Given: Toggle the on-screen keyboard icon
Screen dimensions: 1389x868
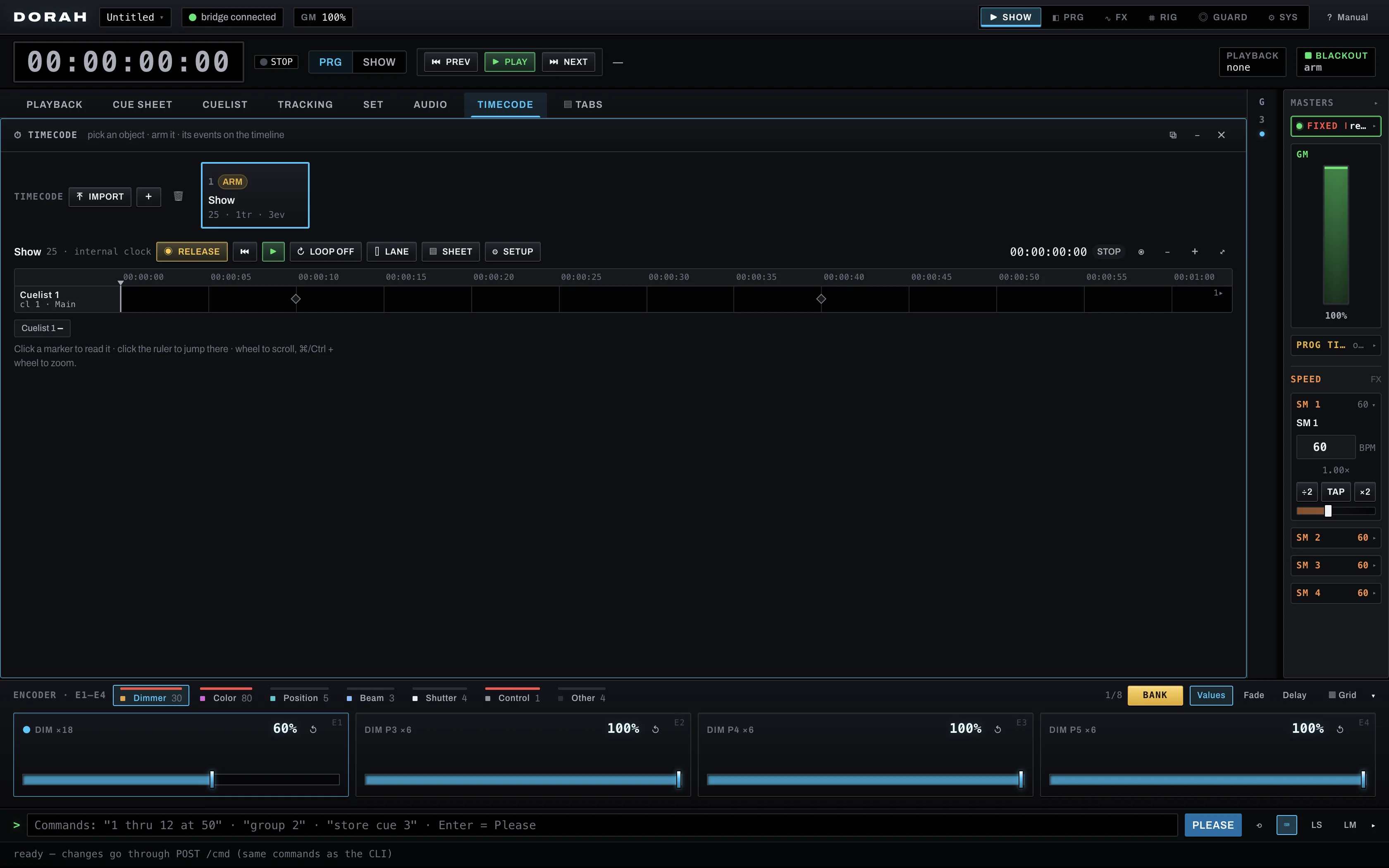Looking at the screenshot, I should coord(1286,825).
